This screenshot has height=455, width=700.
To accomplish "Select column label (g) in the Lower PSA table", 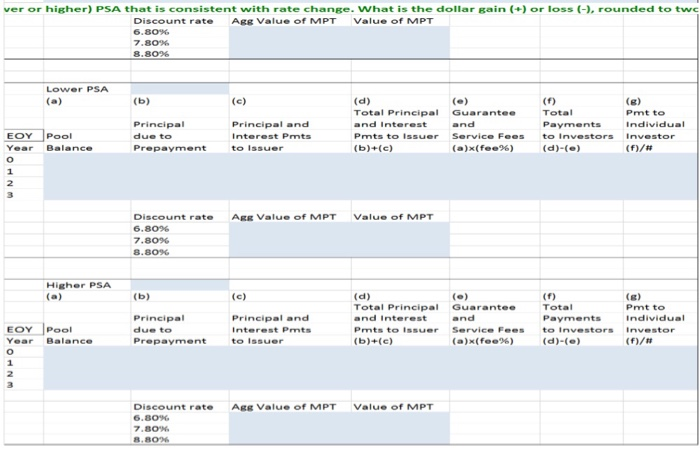I will pyautogui.click(x=633, y=101).
